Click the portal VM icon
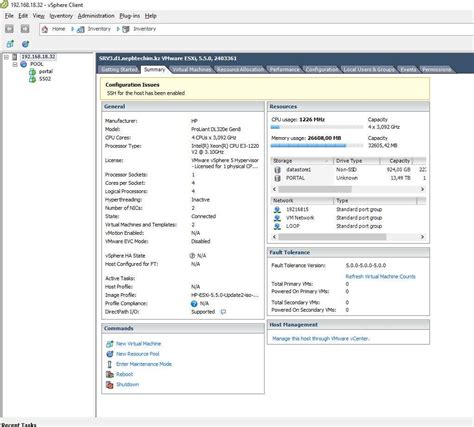This screenshot has width=474, height=427. 32,71
